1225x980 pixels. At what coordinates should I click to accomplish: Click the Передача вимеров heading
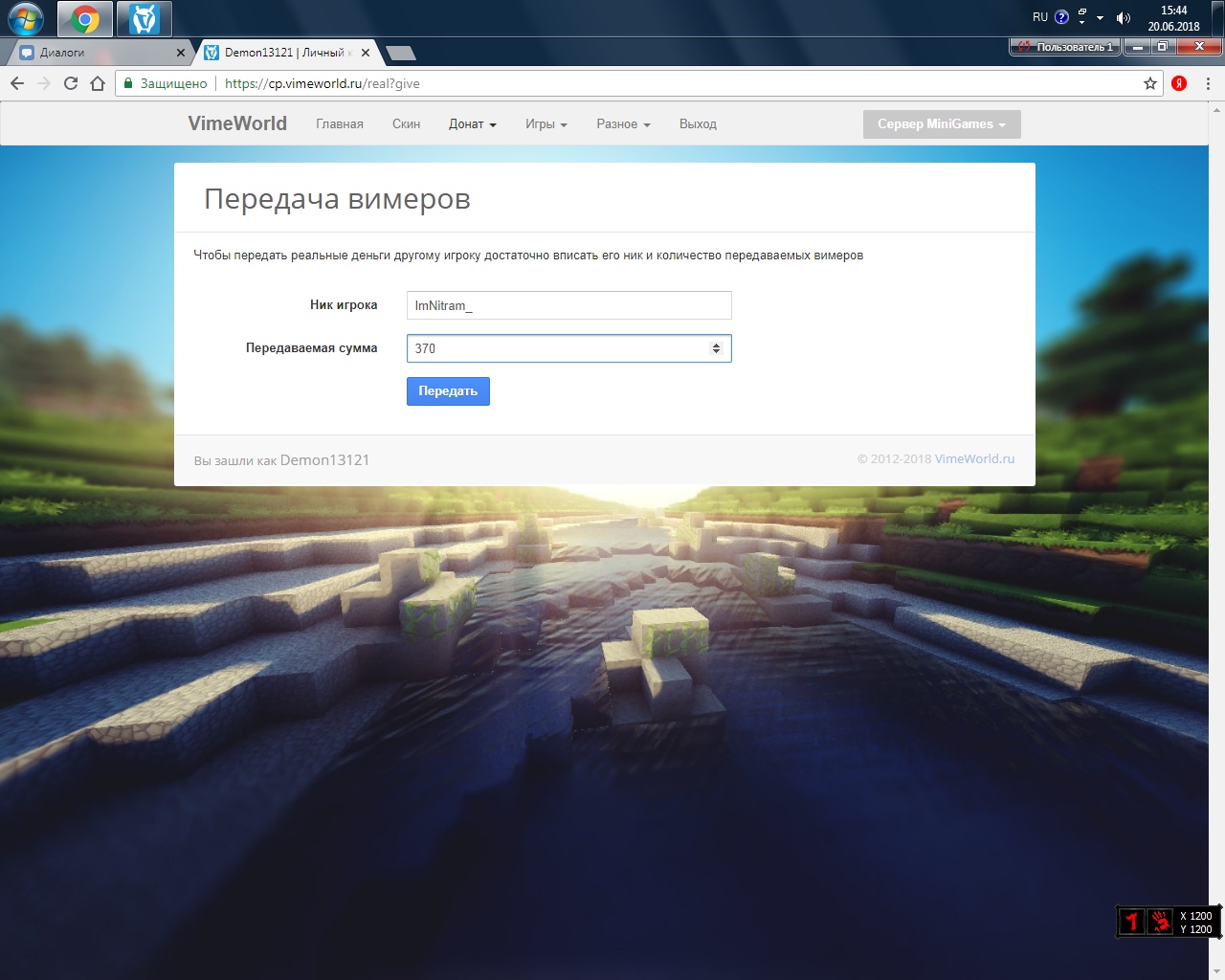(x=337, y=199)
